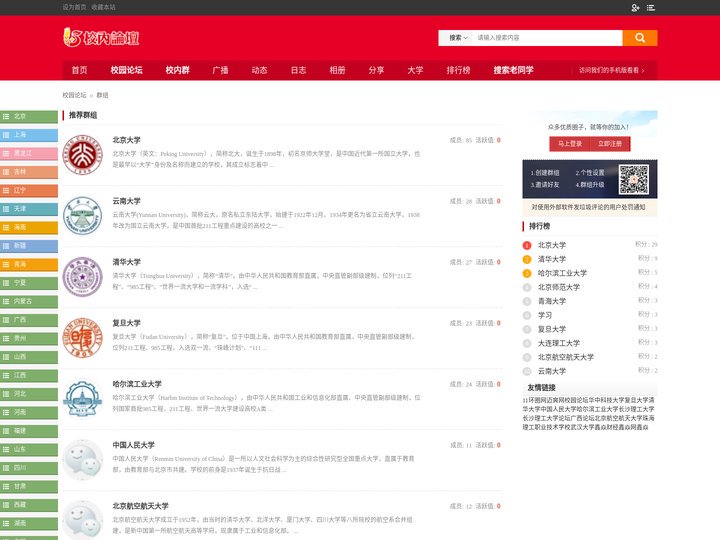This screenshot has width=720, height=540.
Task: Open 相册 navigation tab
Action: [338, 70]
